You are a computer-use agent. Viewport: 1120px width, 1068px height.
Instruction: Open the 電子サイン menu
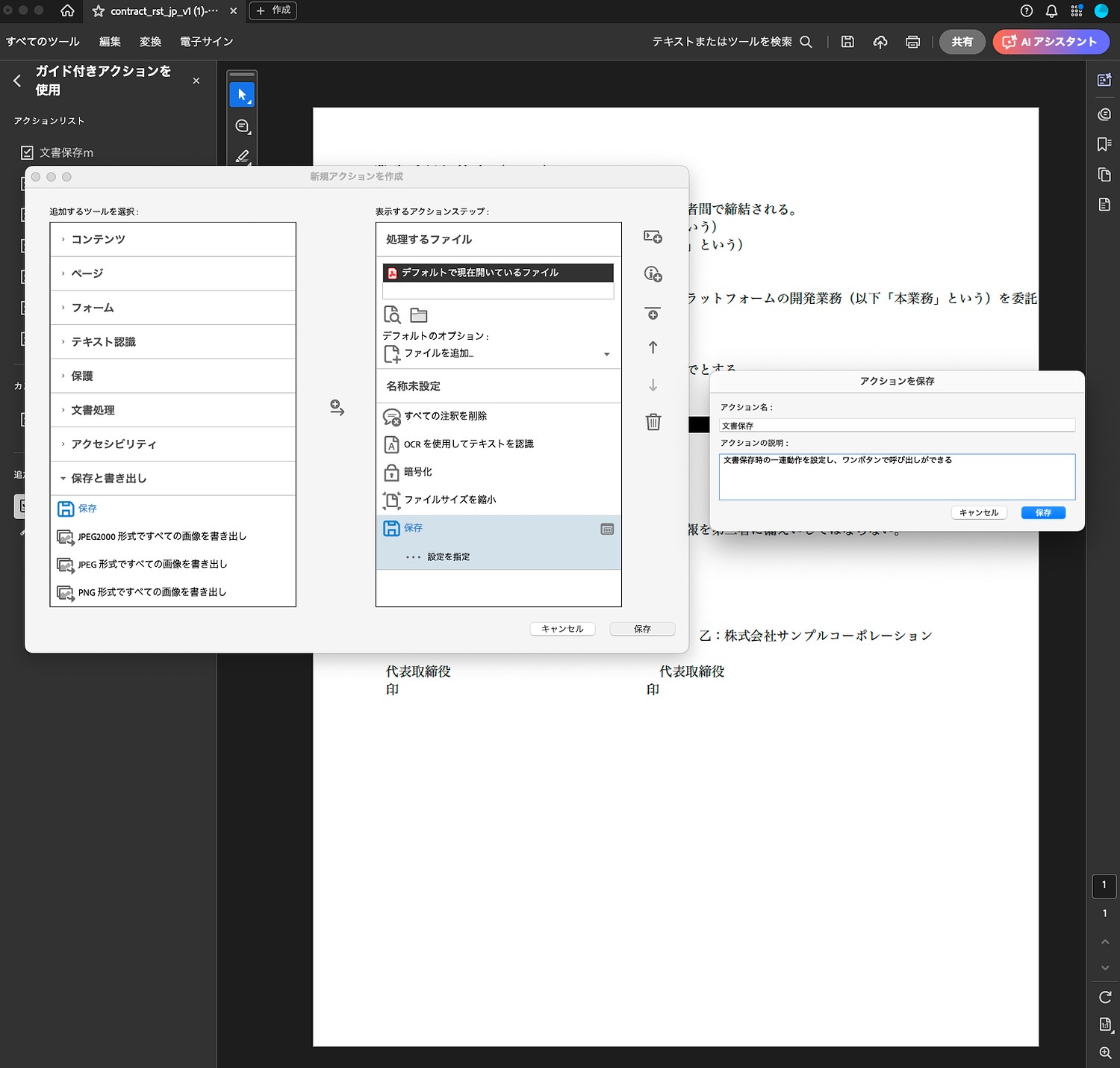coord(206,42)
